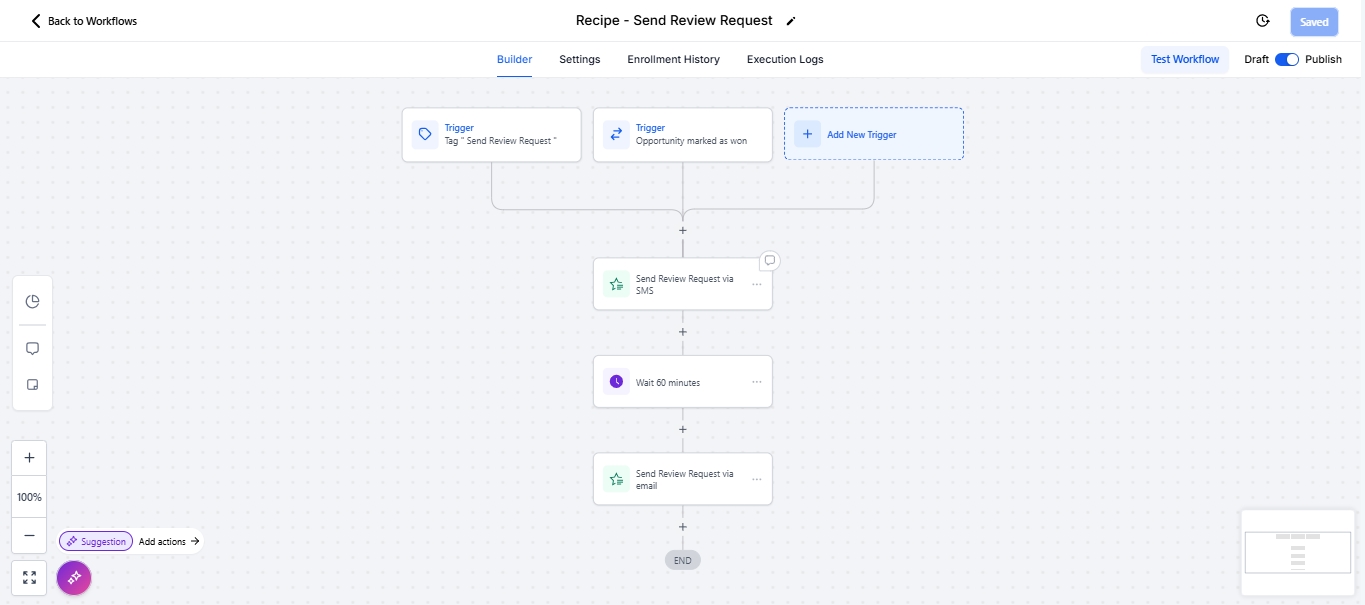Open version history clock icon
The image size is (1365, 605).
click(1263, 21)
